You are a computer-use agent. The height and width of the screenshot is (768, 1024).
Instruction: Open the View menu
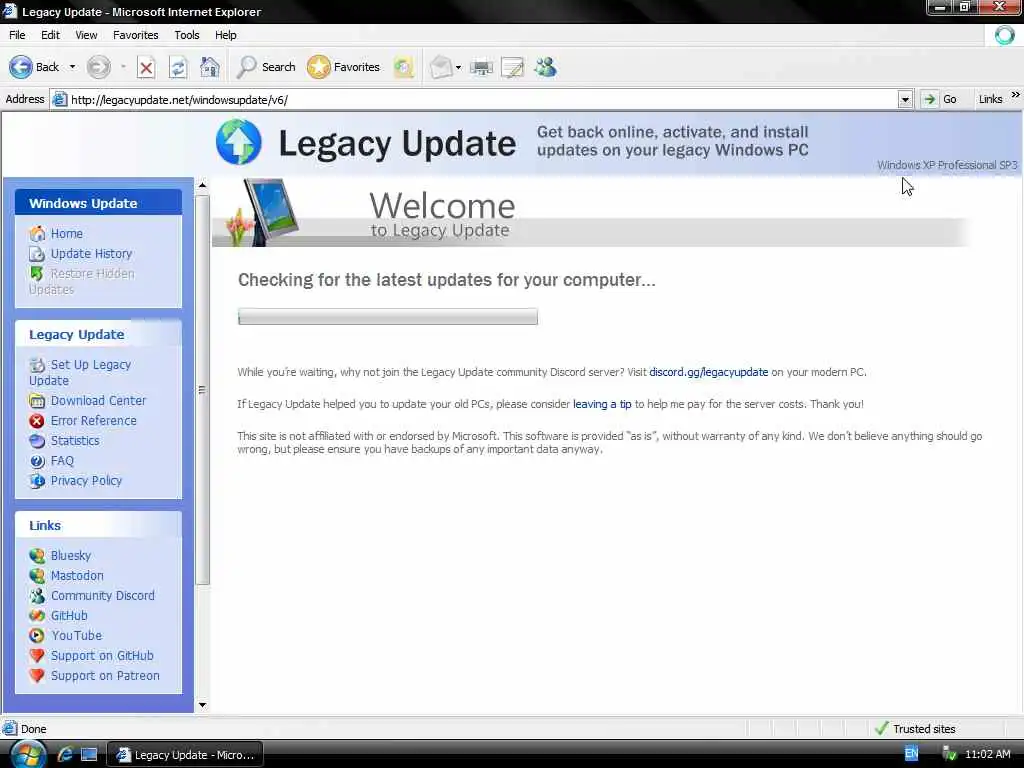coord(86,35)
